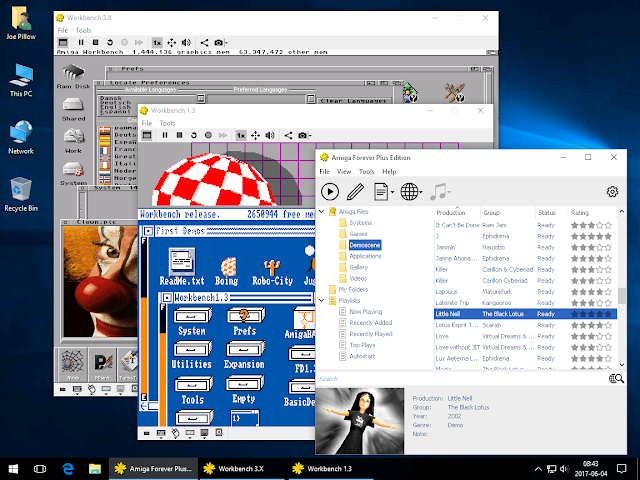Toggle 1x speed in Workbench 1.3 toolbar
640x480 pixels.
[241, 135]
